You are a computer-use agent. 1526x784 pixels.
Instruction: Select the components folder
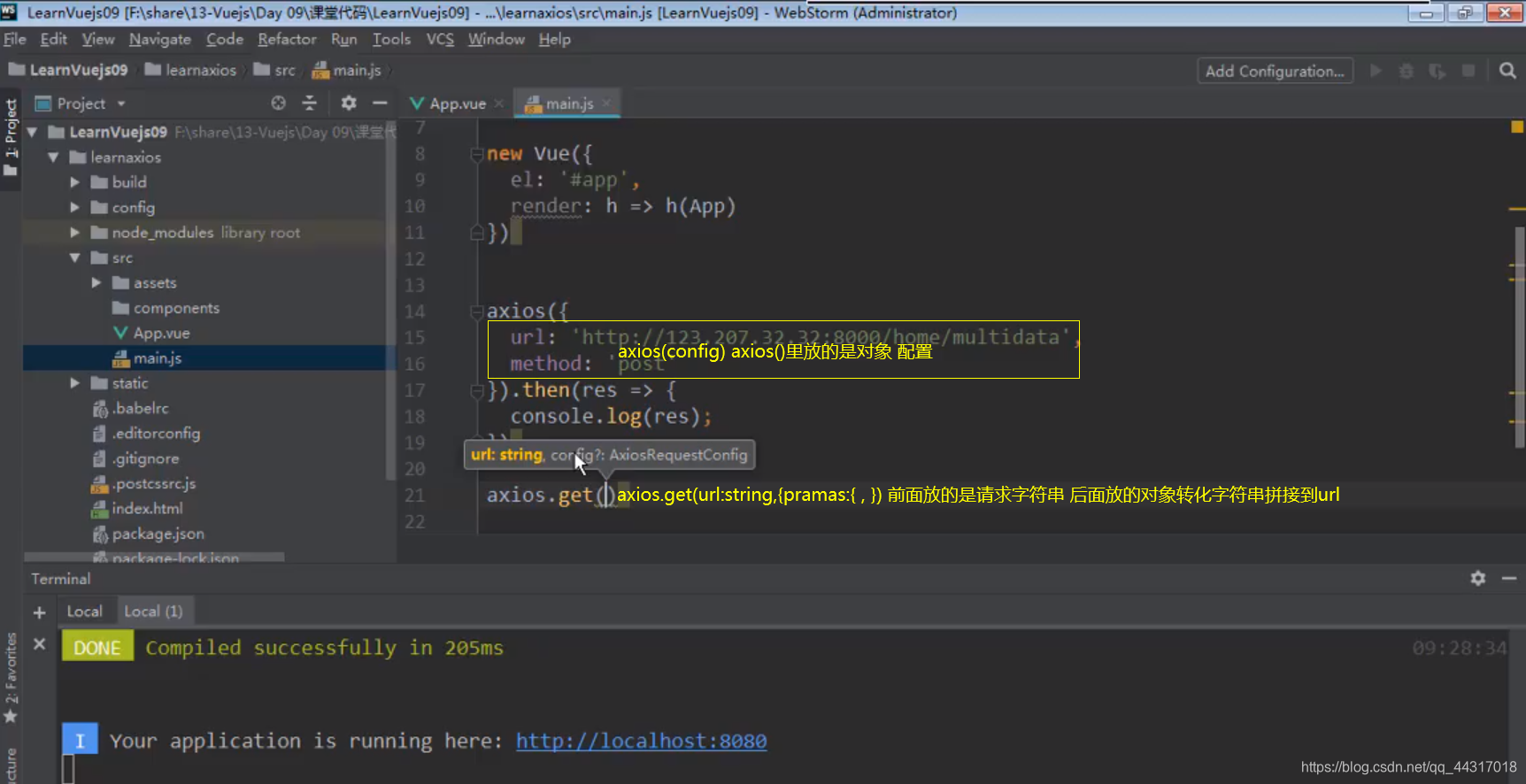coord(166,308)
